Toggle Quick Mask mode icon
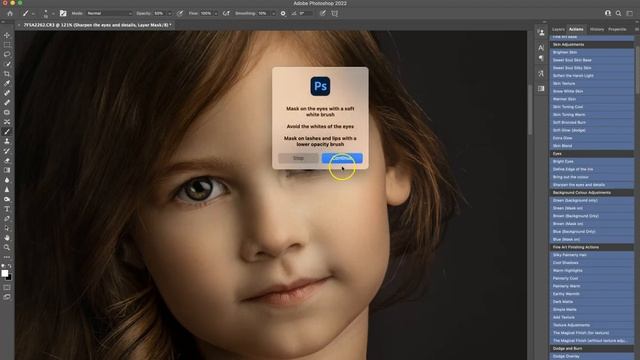 pos(7,287)
